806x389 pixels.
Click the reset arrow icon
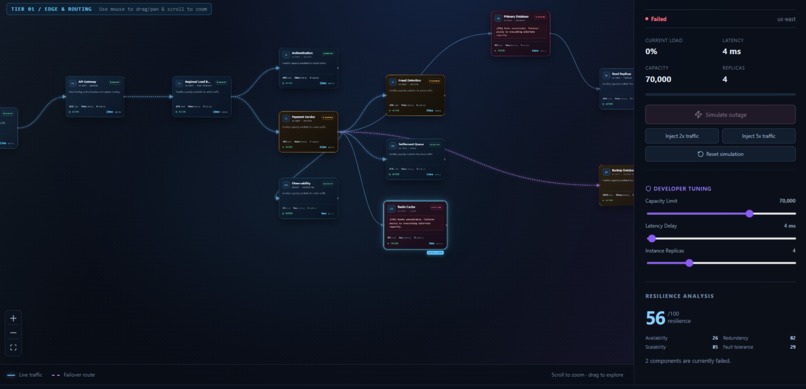pos(700,154)
